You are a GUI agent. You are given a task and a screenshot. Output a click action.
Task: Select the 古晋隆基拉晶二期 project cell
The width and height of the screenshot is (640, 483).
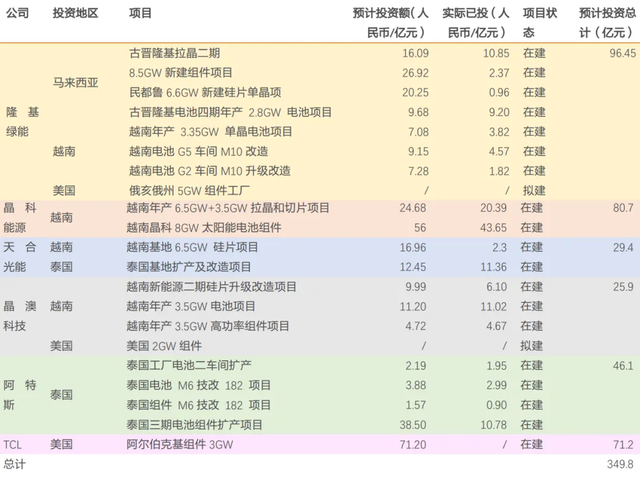[175, 53]
